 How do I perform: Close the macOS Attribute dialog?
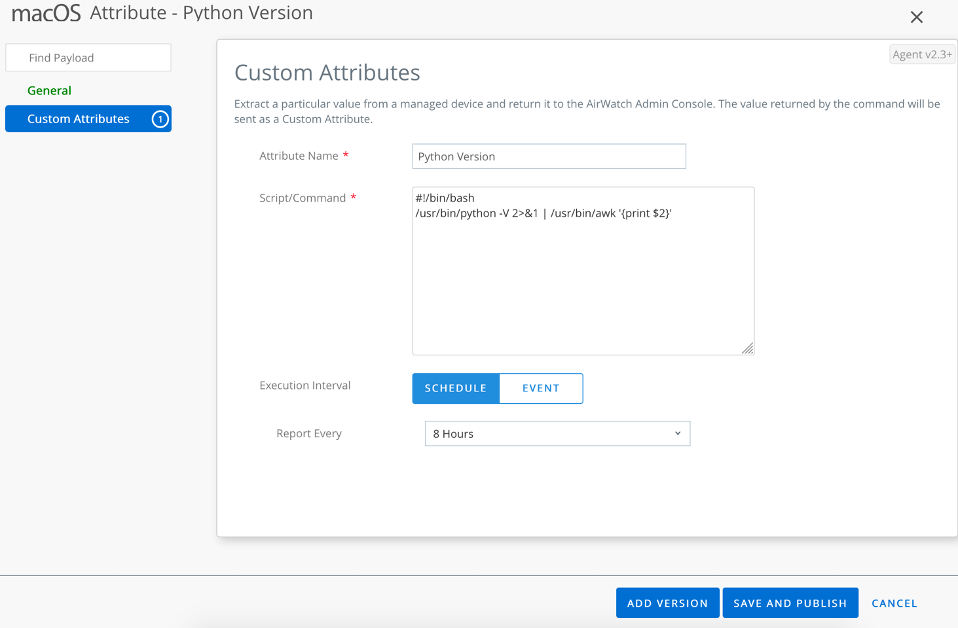(916, 17)
